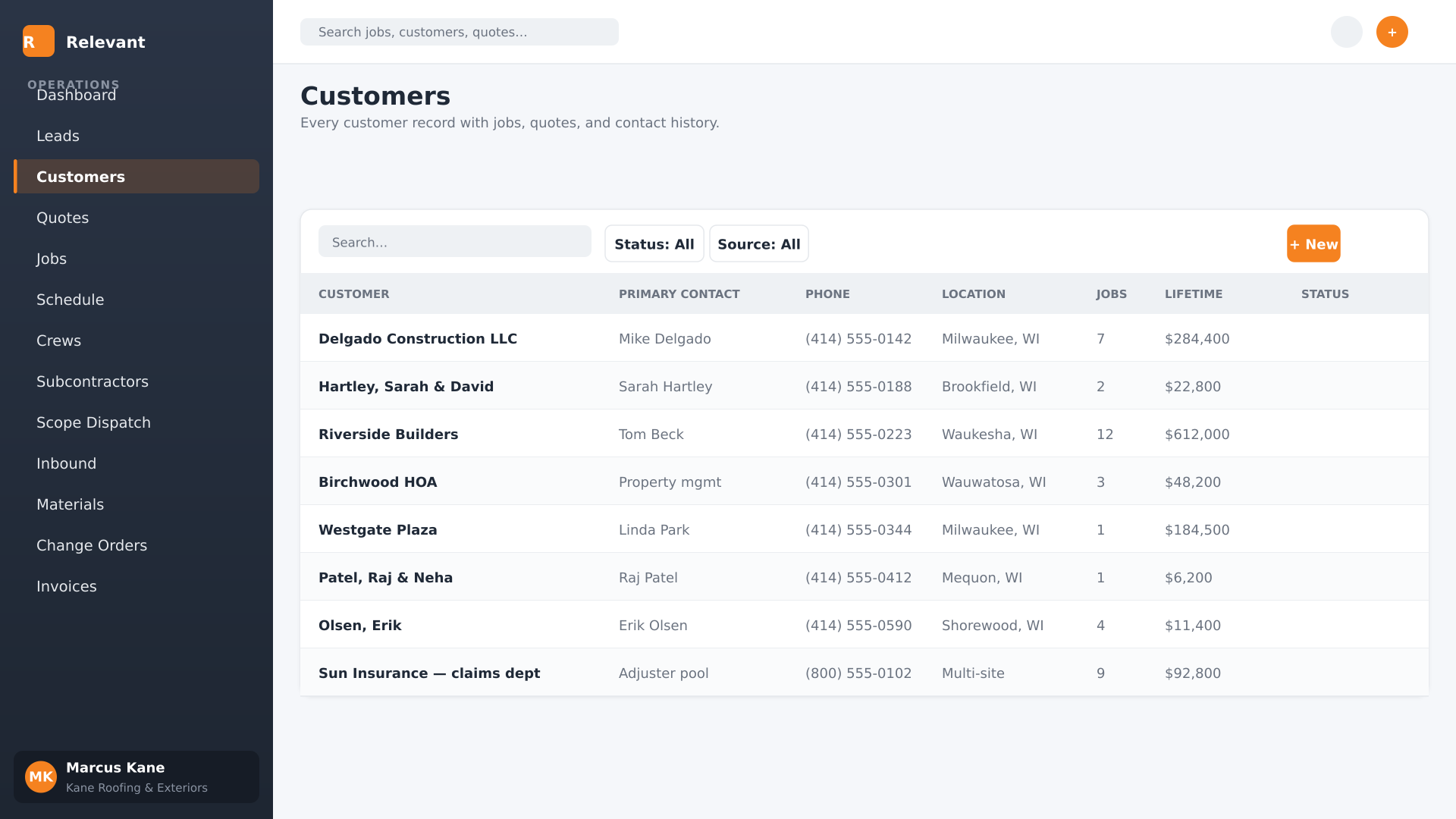The width and height of the screenshot is (1456, 819).
Task: Open the round gray avatar button in top bar
Action: click(x=1347, y=32)
